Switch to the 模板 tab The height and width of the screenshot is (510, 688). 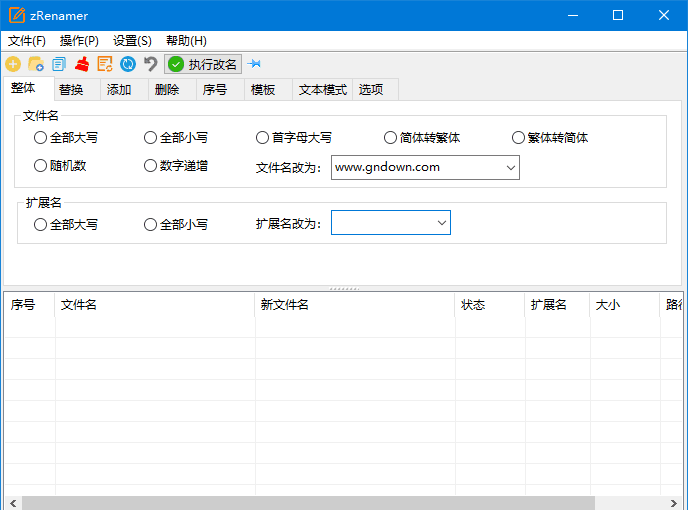point(268,90)
